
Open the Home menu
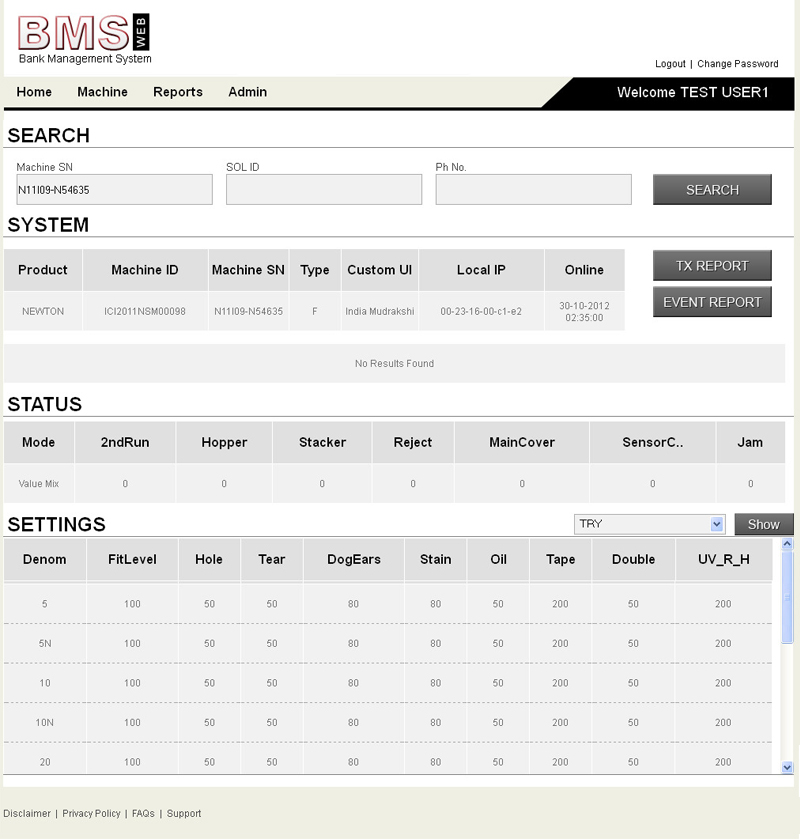point(34,92)
